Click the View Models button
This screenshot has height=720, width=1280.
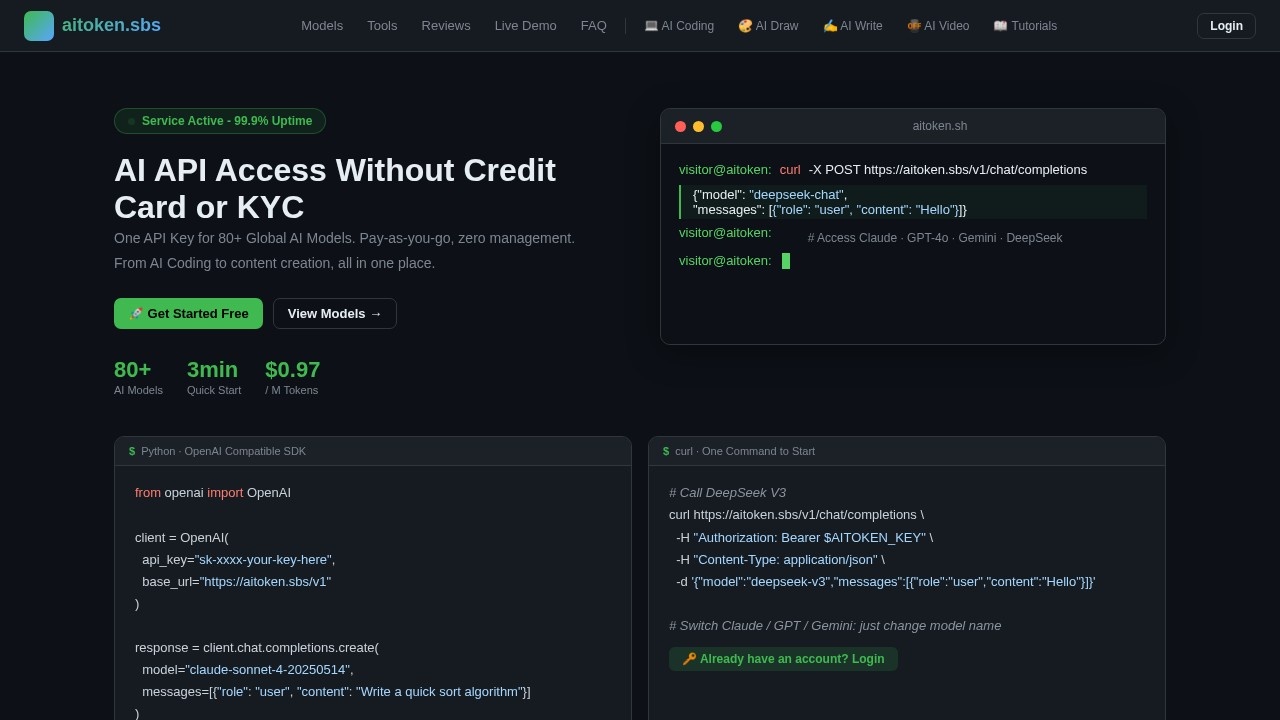[x=335, y=313]
